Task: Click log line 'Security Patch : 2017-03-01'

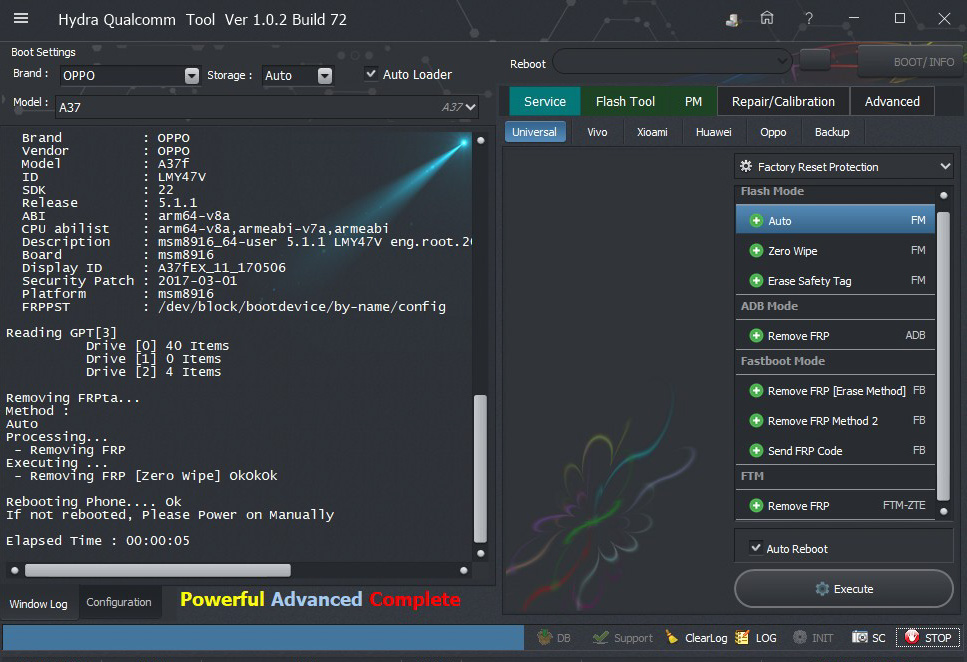Action: pos(130,281)
